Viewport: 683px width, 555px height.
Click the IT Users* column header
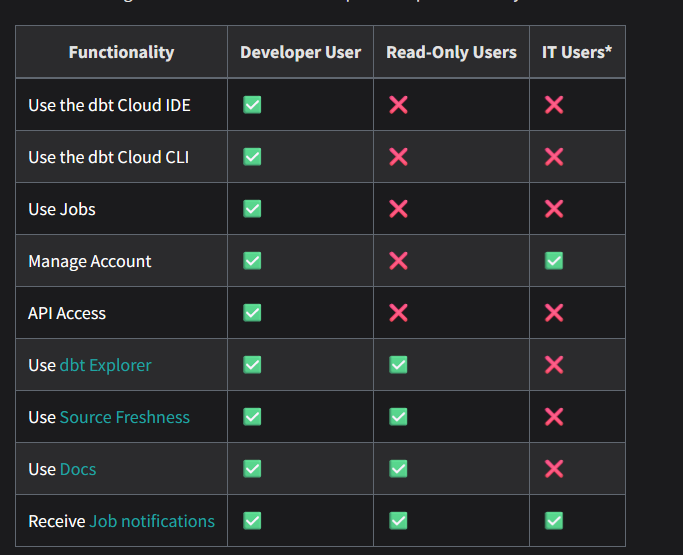577,52
